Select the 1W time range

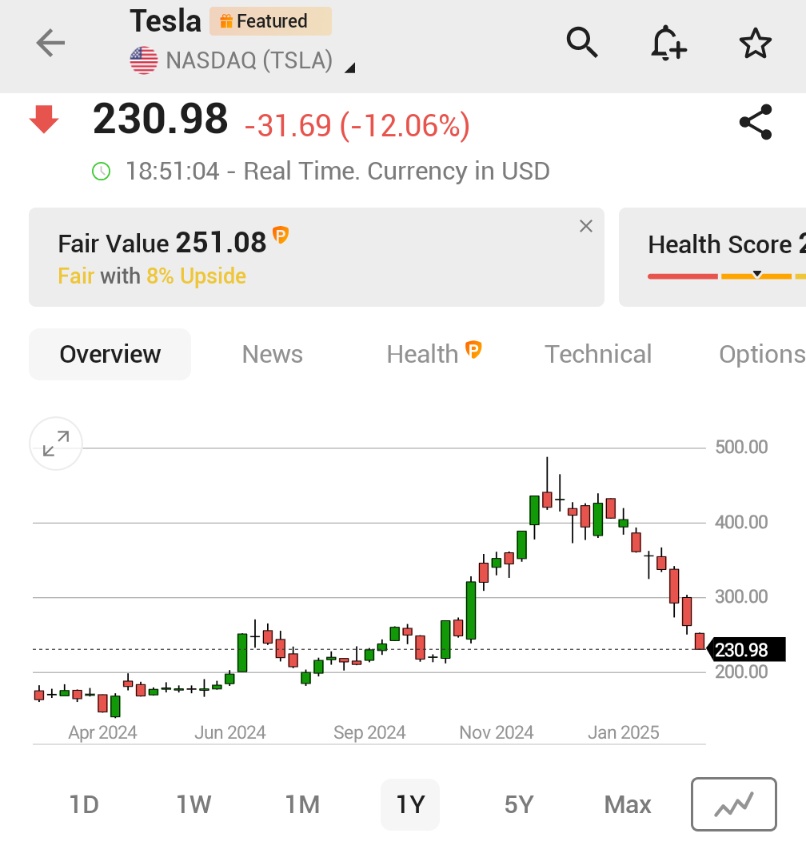193,804
